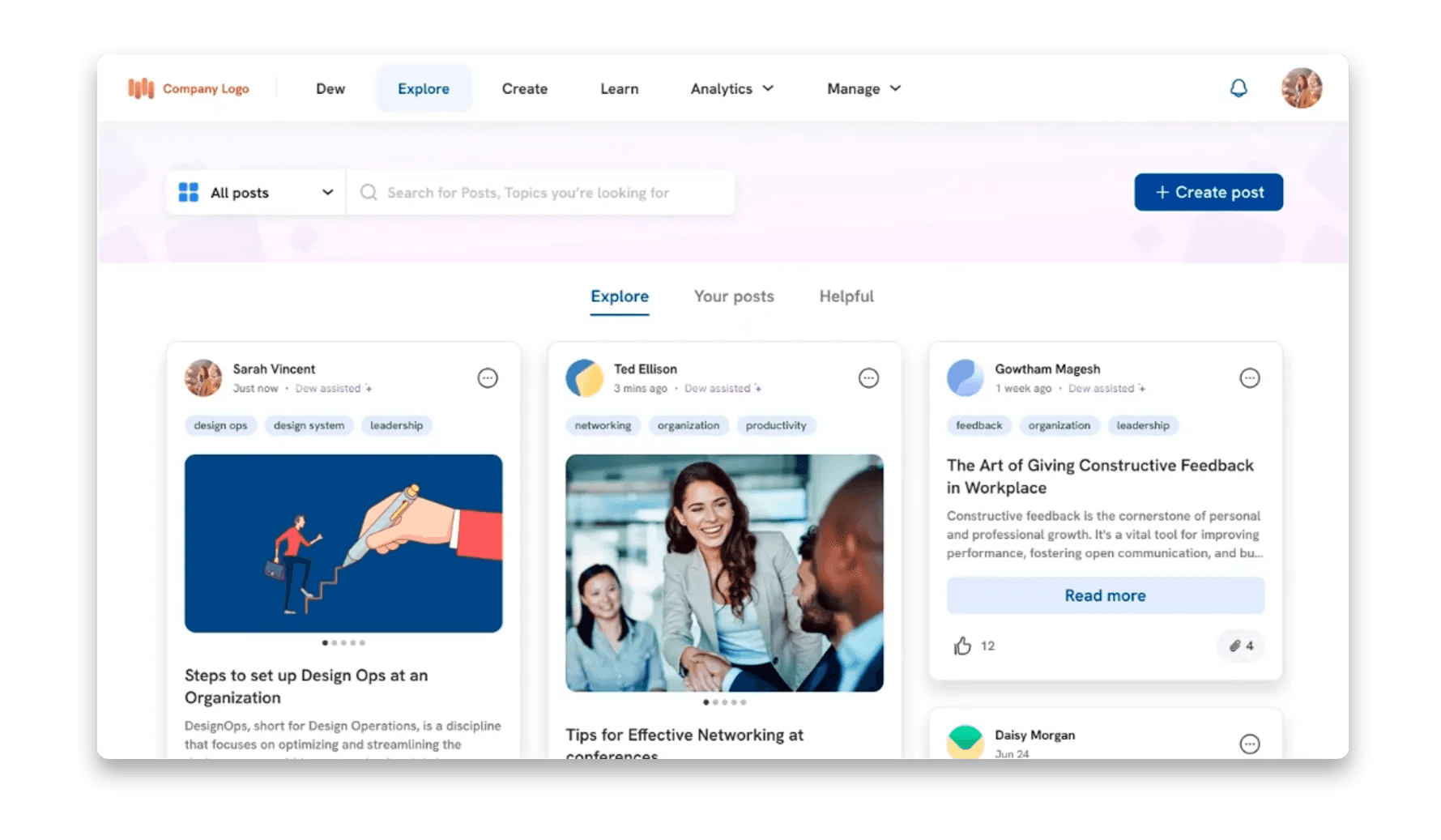Click Daisy Morgan's avatar
Screen dimensions: 1441x840
pyautogui.click(x=966, y=742)
